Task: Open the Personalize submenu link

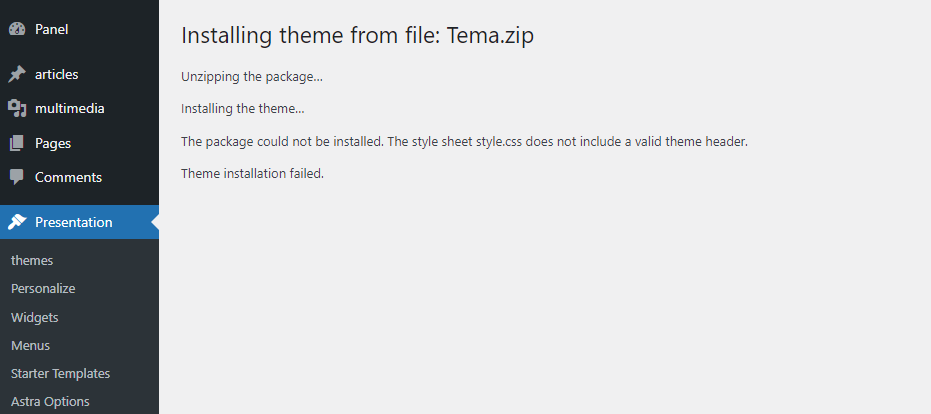Action: (43, 289)
